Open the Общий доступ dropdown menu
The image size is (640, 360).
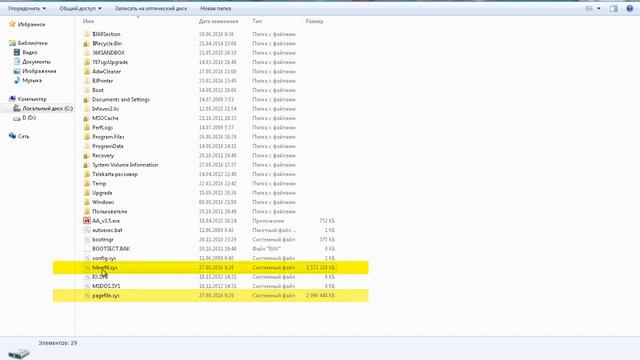tap(80, 8)
